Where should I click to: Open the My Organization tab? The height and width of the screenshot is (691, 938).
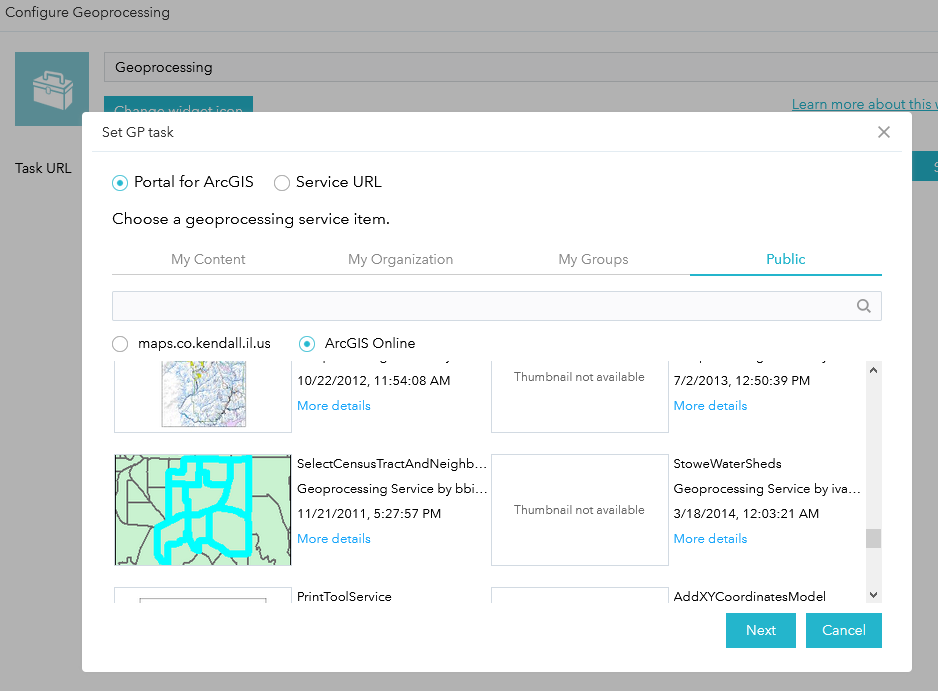400,259
